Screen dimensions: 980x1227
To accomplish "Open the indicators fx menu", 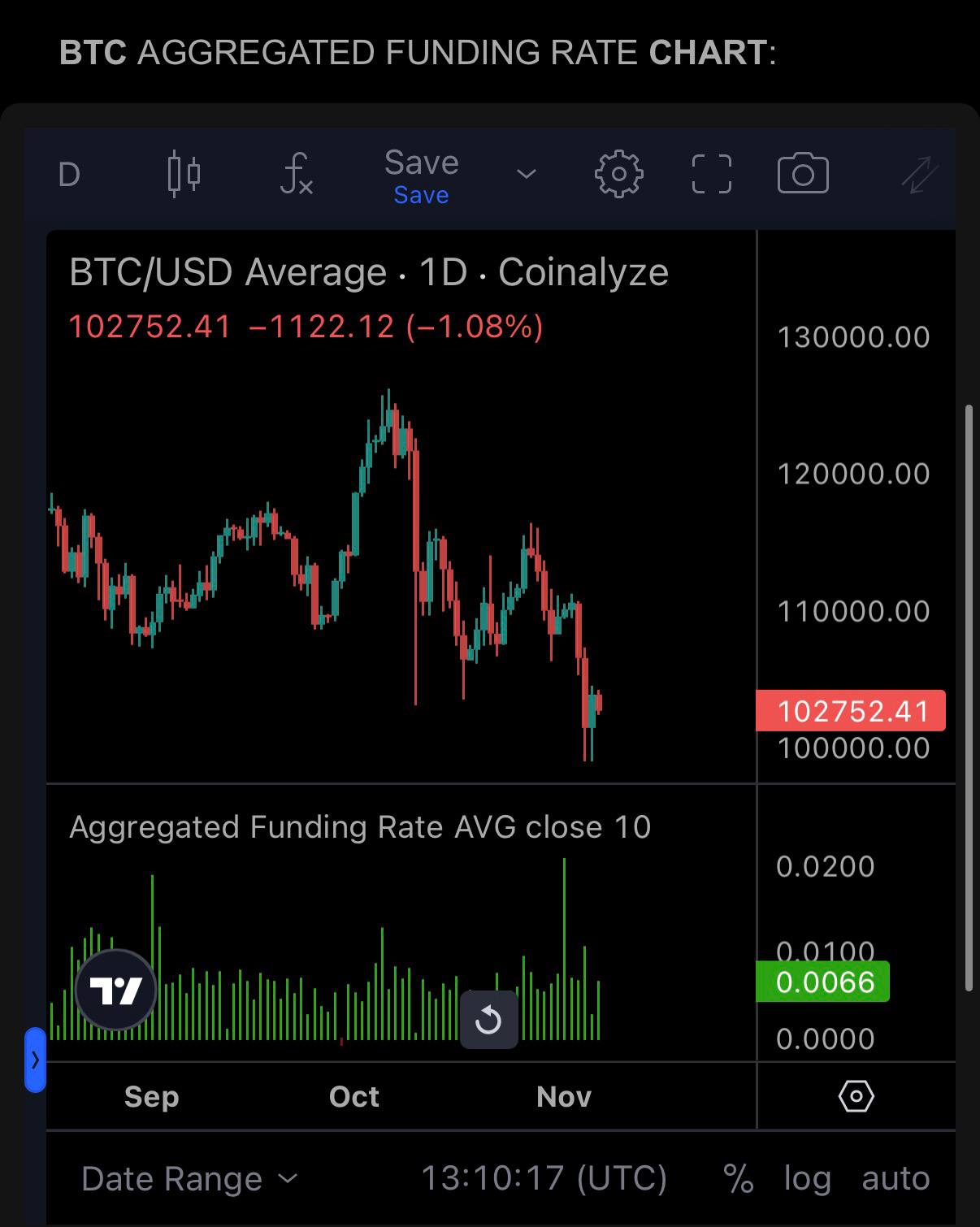I will 296,174.
